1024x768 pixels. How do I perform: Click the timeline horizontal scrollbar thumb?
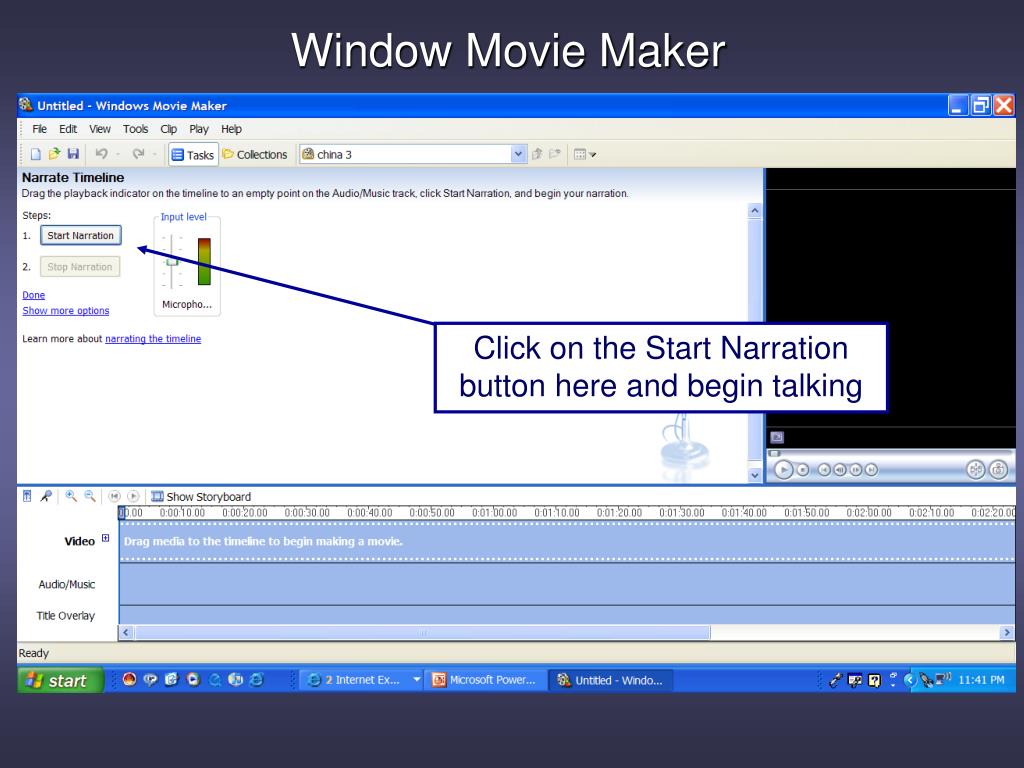tap(422, 632)
